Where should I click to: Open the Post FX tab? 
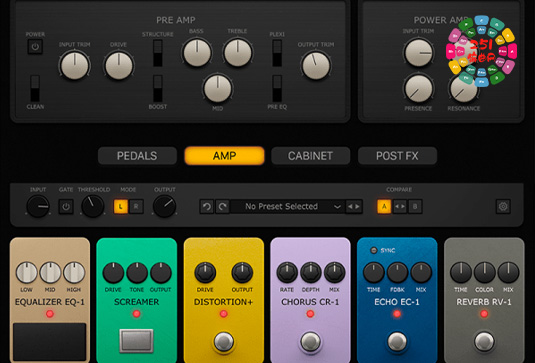[397, 156]
